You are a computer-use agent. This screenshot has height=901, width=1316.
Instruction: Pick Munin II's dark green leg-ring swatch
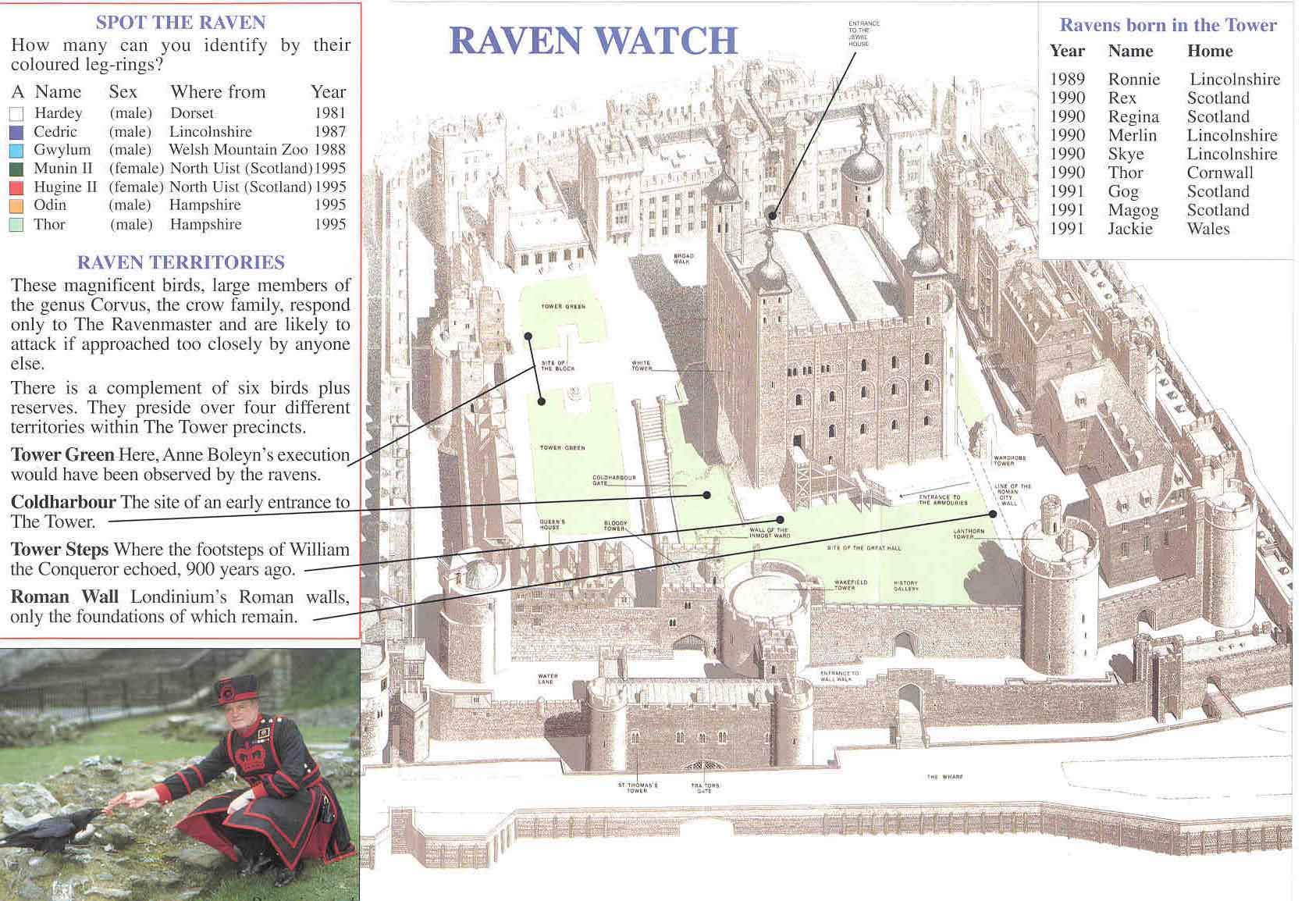pos(16,169)
